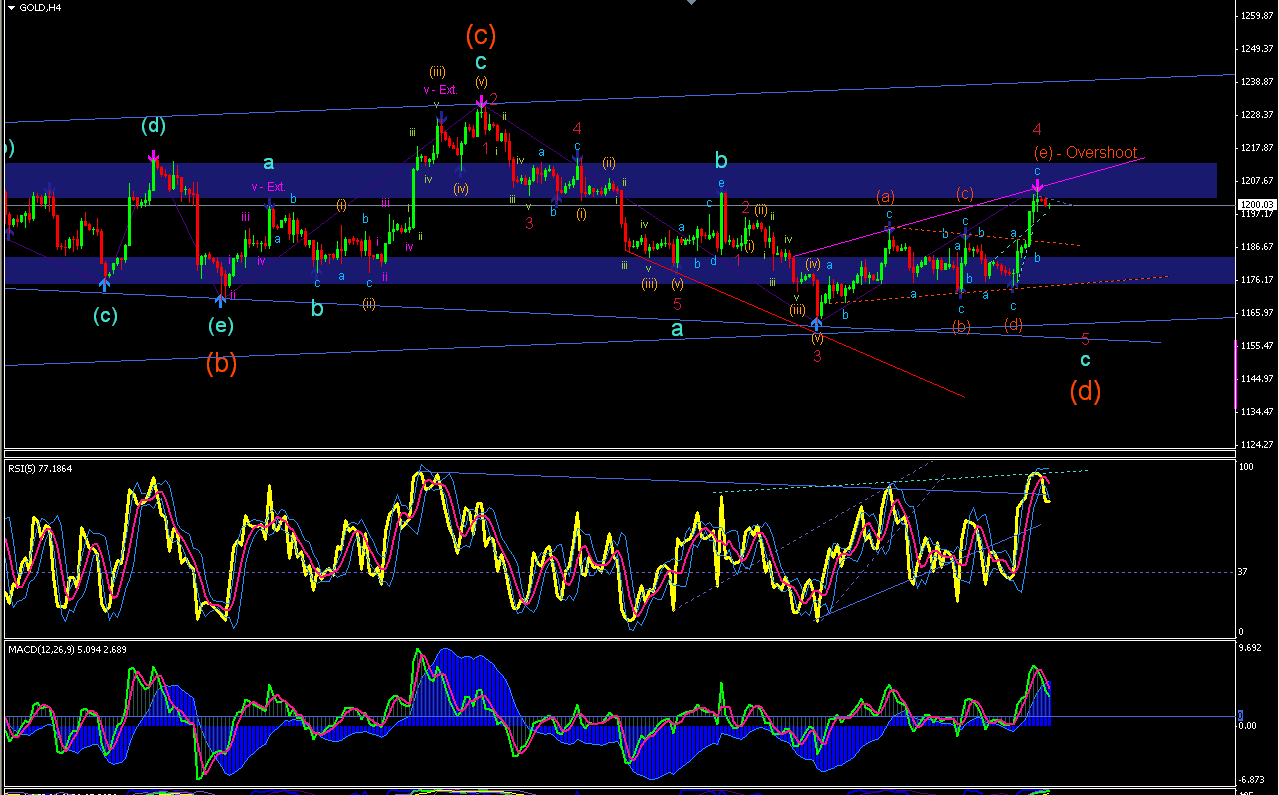Click the 1144.97 price scale value
Image resolution: width=1279 pixels, height=795 pixels.
coord(1257,378)
